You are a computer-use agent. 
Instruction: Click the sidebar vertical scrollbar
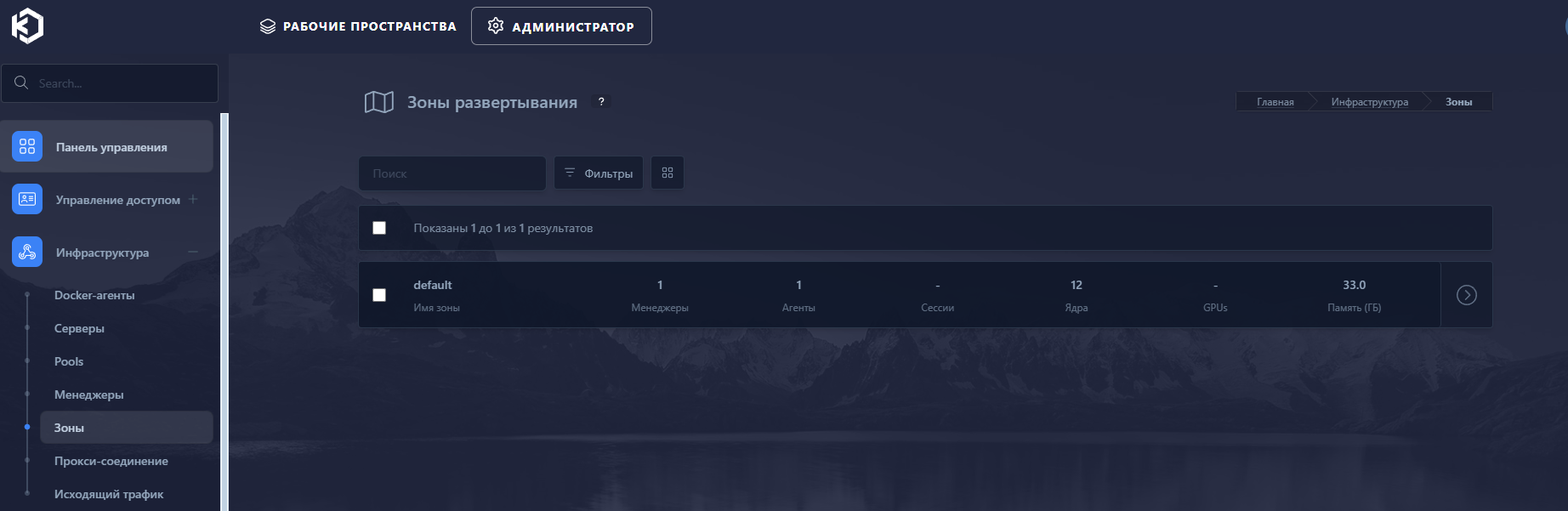pos(224,306)
